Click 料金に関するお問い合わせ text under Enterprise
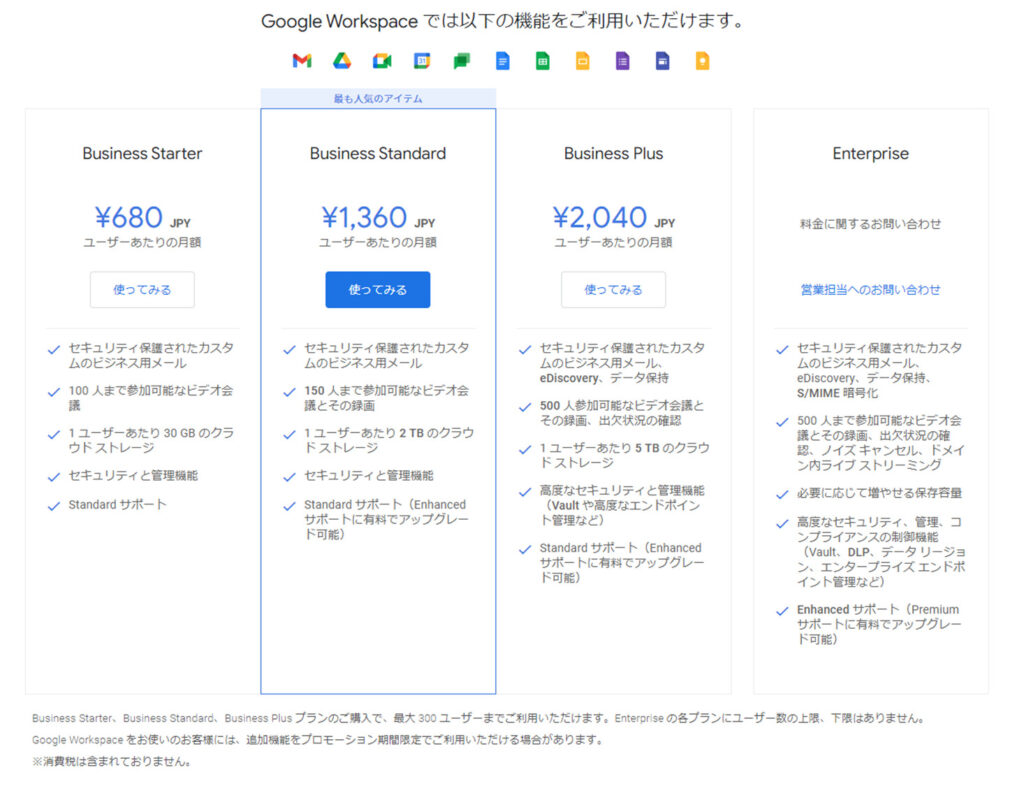 (x=871, y=224)
